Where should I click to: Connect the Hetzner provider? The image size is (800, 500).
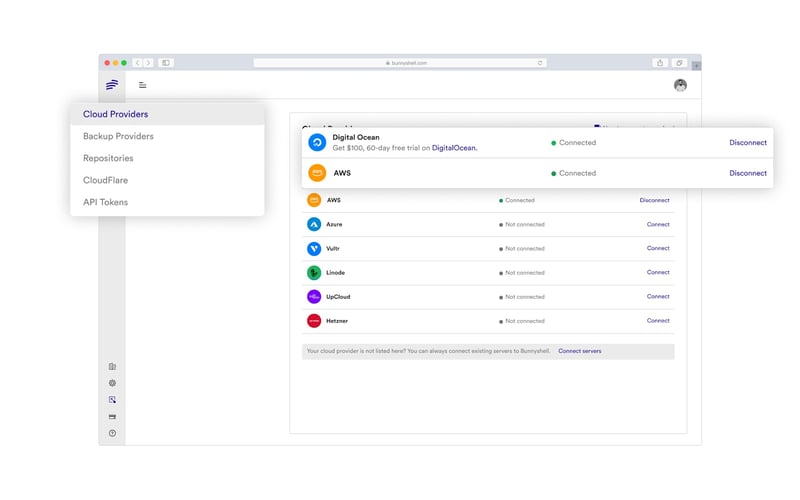point(658,321)
